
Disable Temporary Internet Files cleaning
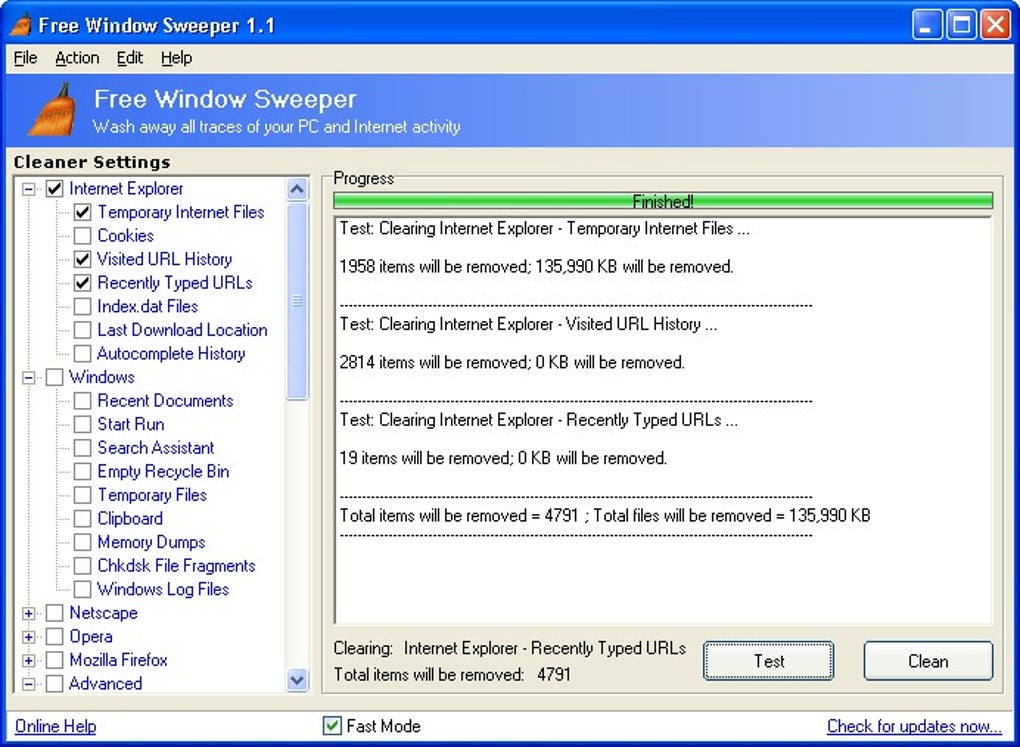tap(82, 212)
